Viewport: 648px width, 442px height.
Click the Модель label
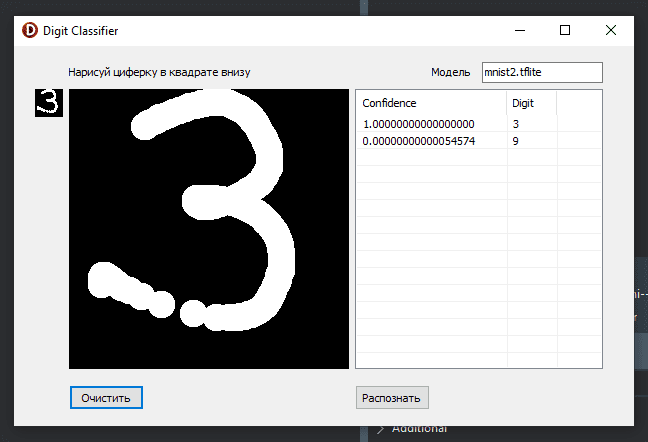click(450, 72)
